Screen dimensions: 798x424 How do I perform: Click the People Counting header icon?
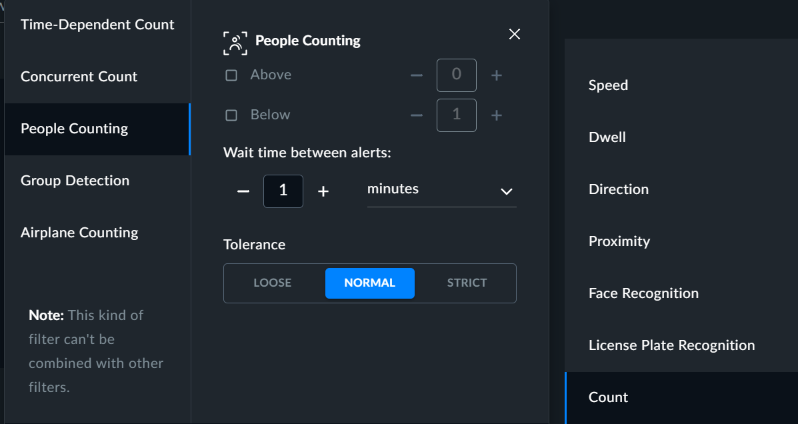[x=235, y=43]
